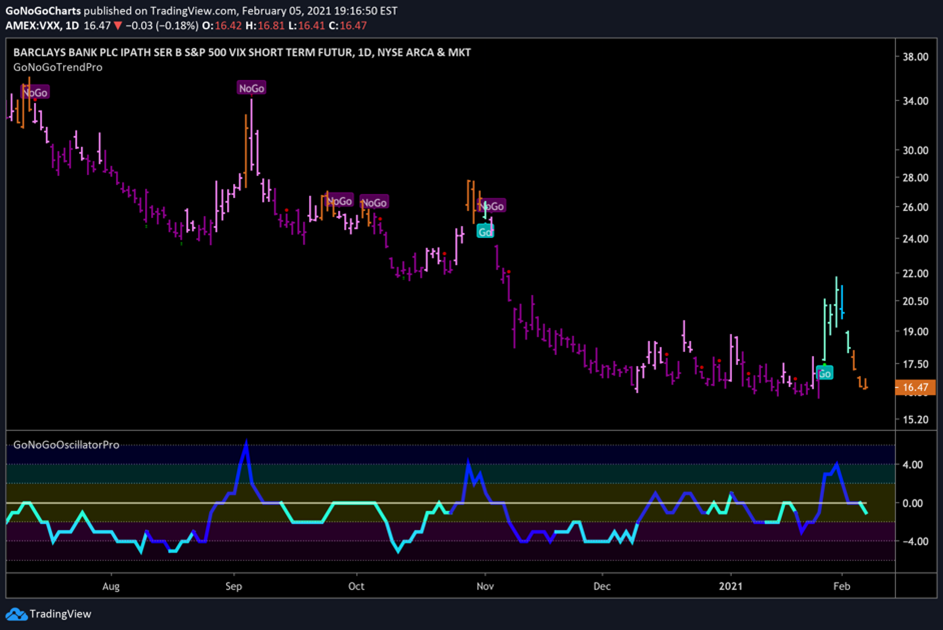The width and height of the screenshot is (943, 630).
Task: Click the 2021 label on time axis
Action: [x=731, y=586]
